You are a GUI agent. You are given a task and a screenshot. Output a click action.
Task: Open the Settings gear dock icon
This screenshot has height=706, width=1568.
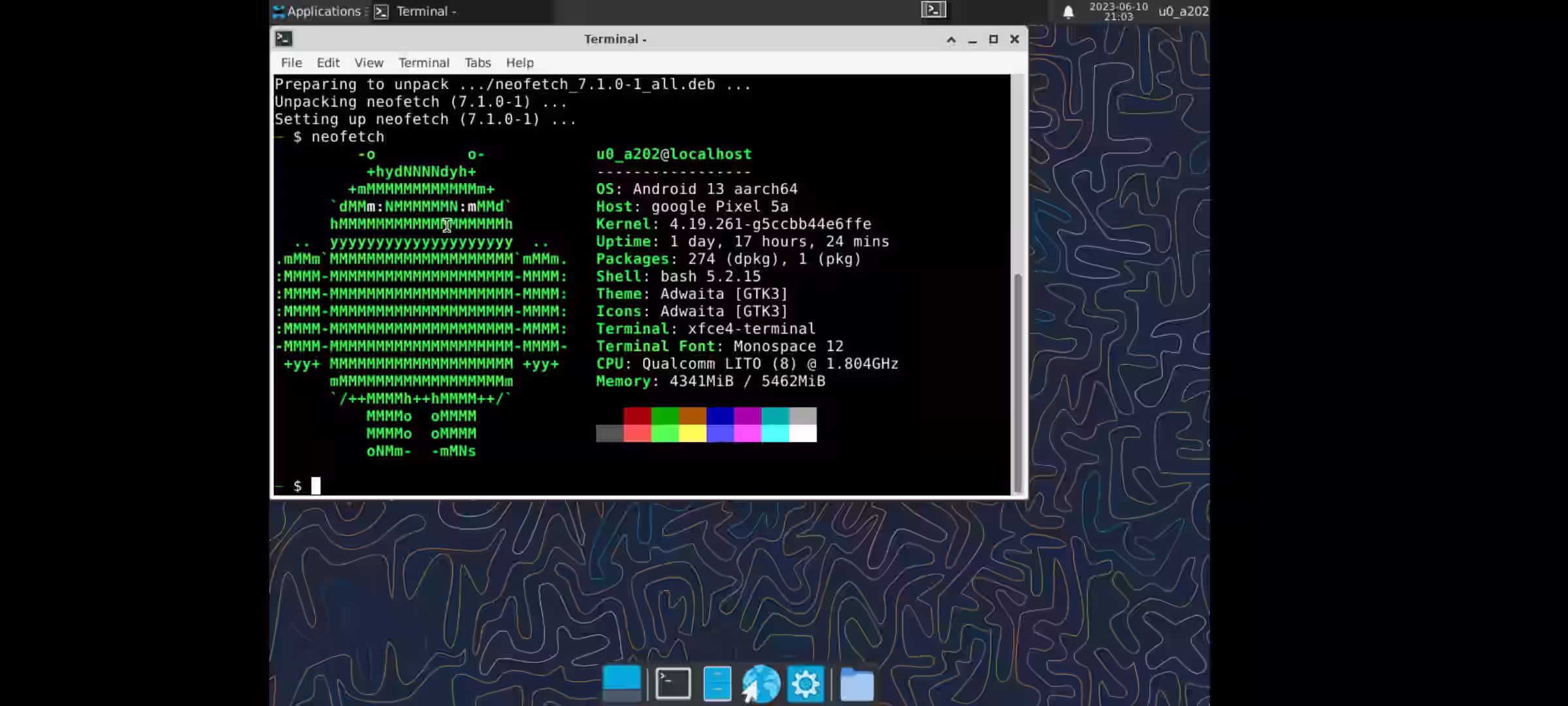tap(805, 684)
